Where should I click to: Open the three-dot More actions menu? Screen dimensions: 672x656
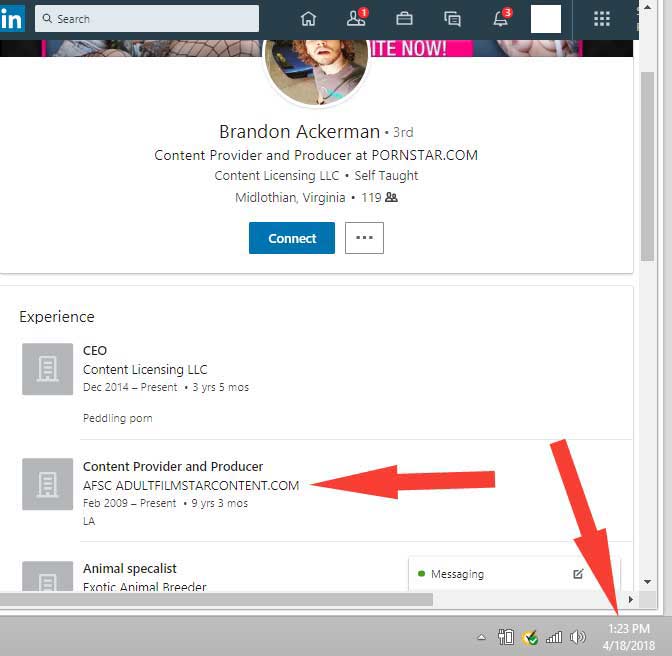coord(364,238)
